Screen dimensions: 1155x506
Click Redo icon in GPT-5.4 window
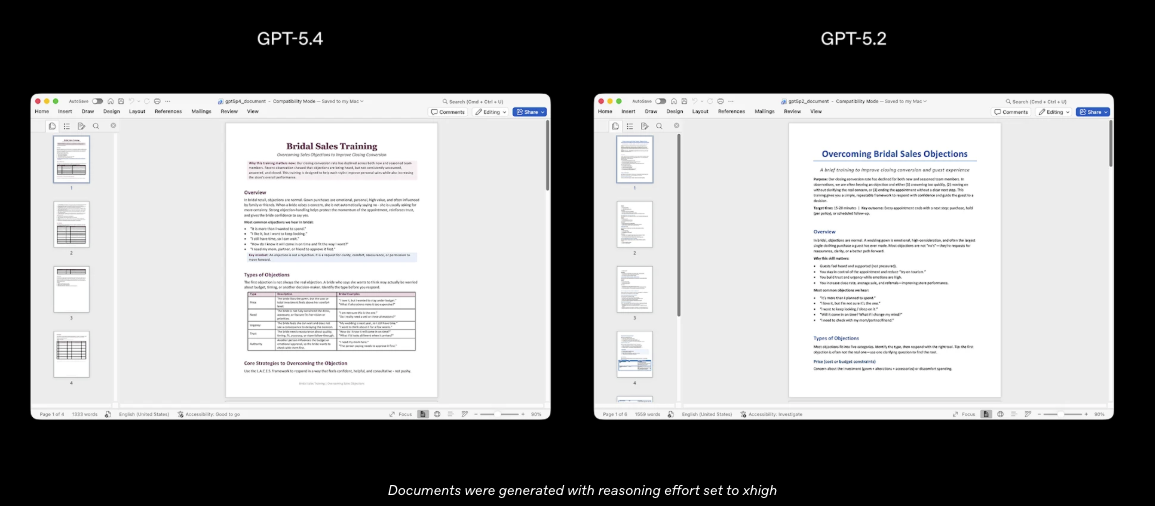[147, 101]
